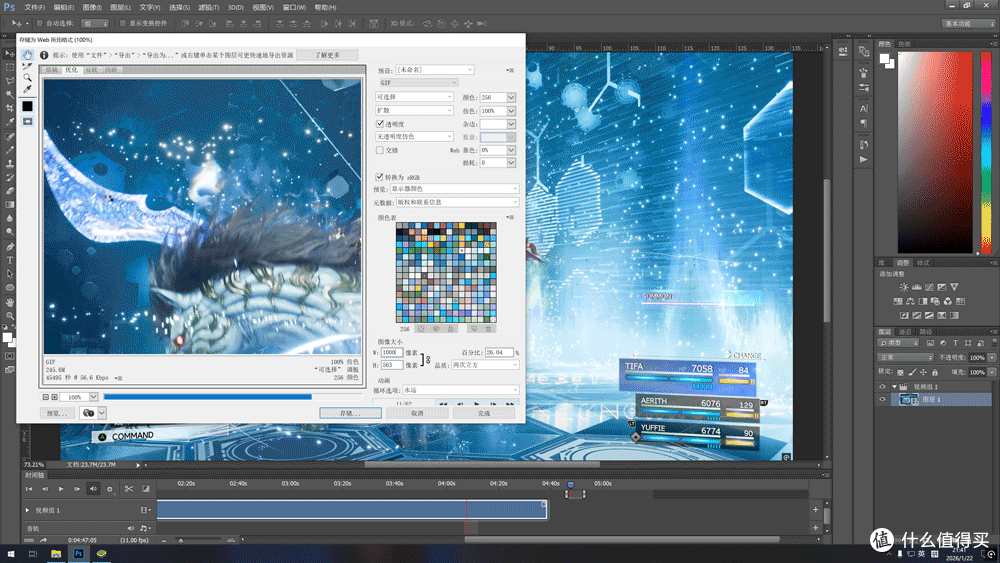Open timeline settings gear icon
The width and height of the screenshot is (1000, 563).
tap(110, 489)
